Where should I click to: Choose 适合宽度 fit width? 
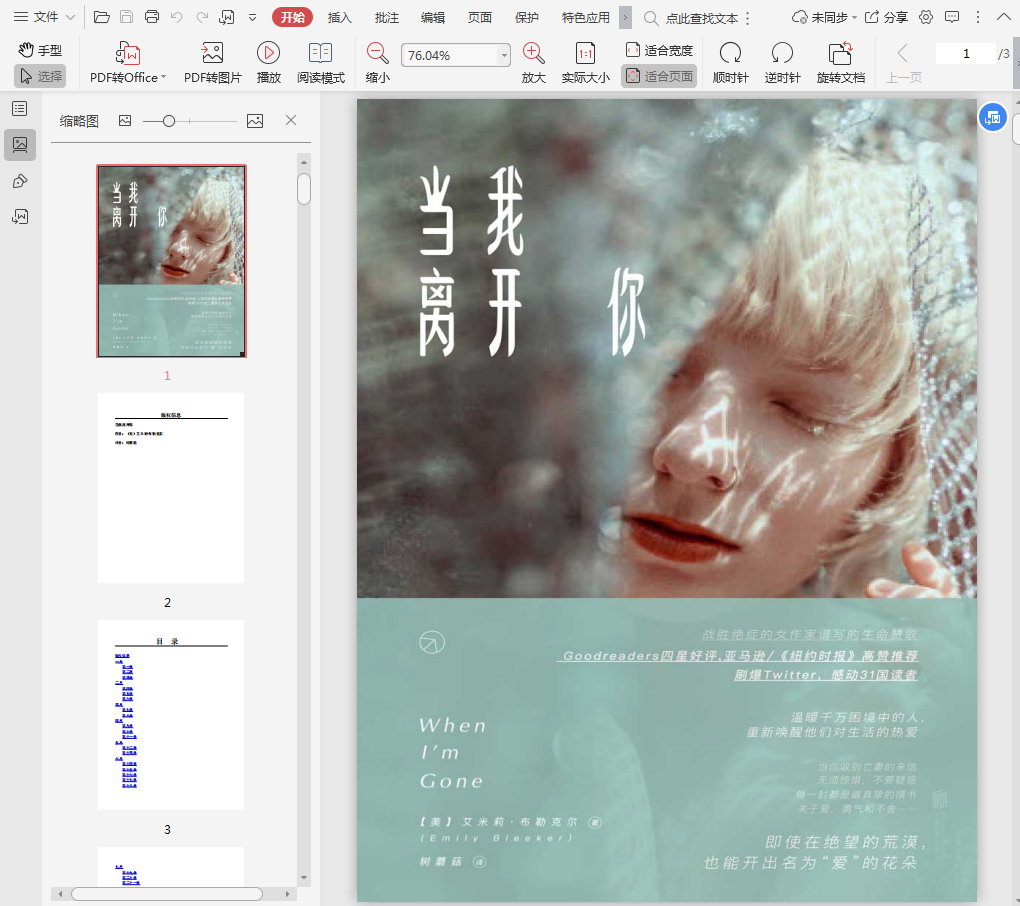point(659,50)
